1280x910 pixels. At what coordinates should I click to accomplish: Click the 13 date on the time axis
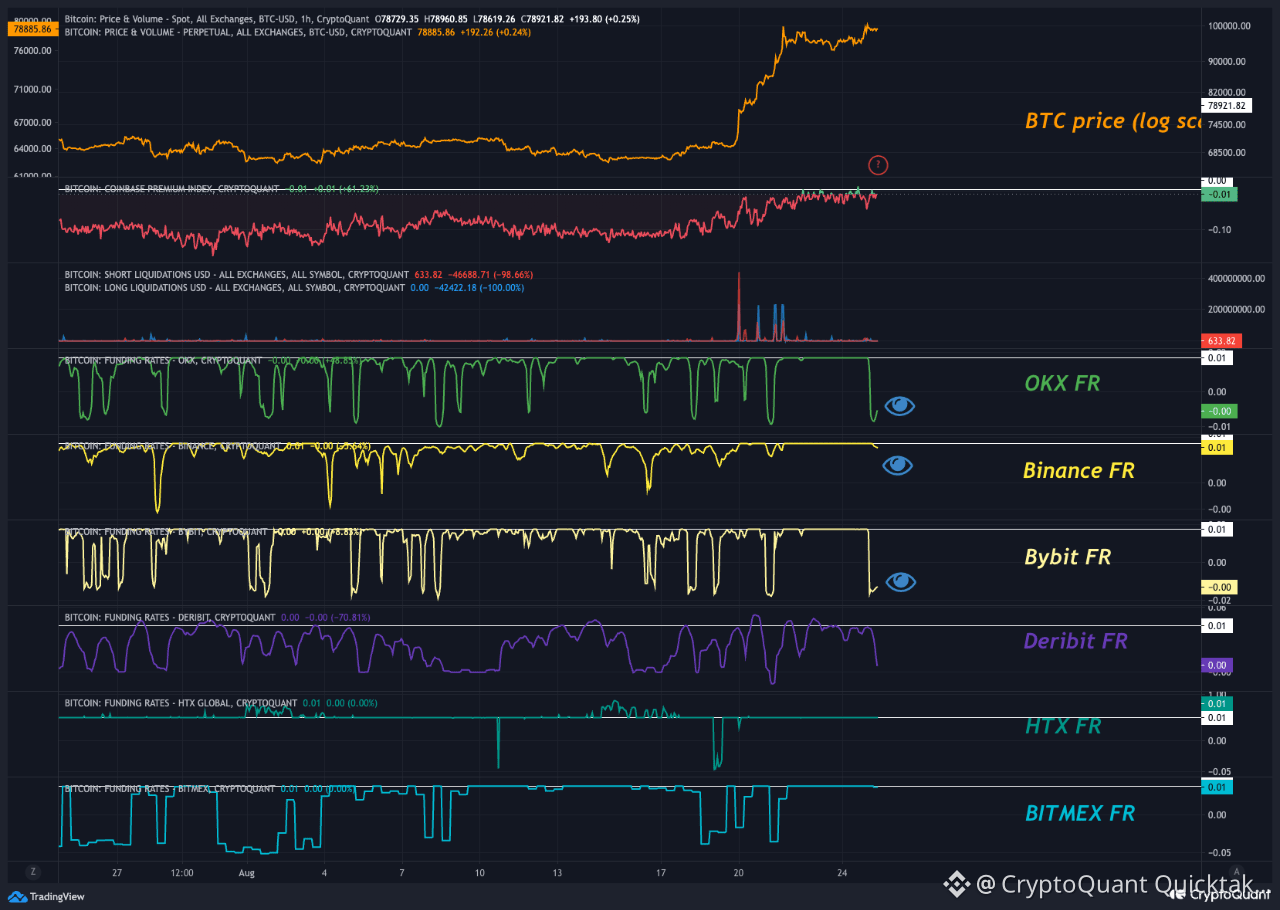pos(557,872)
